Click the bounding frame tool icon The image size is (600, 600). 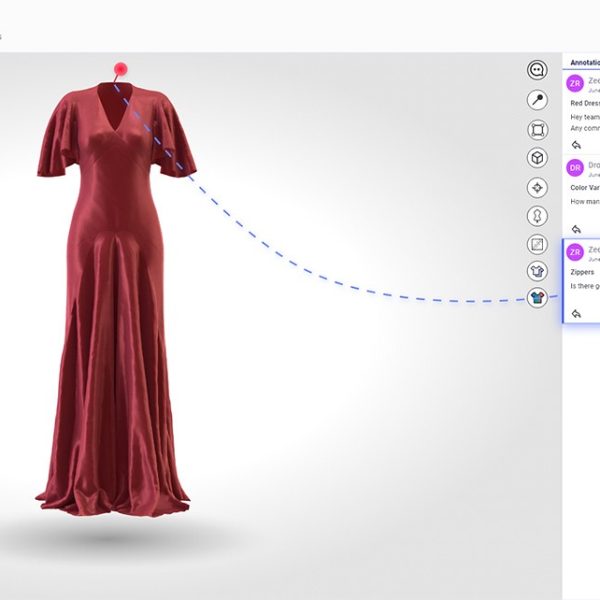tap(538, 130)
